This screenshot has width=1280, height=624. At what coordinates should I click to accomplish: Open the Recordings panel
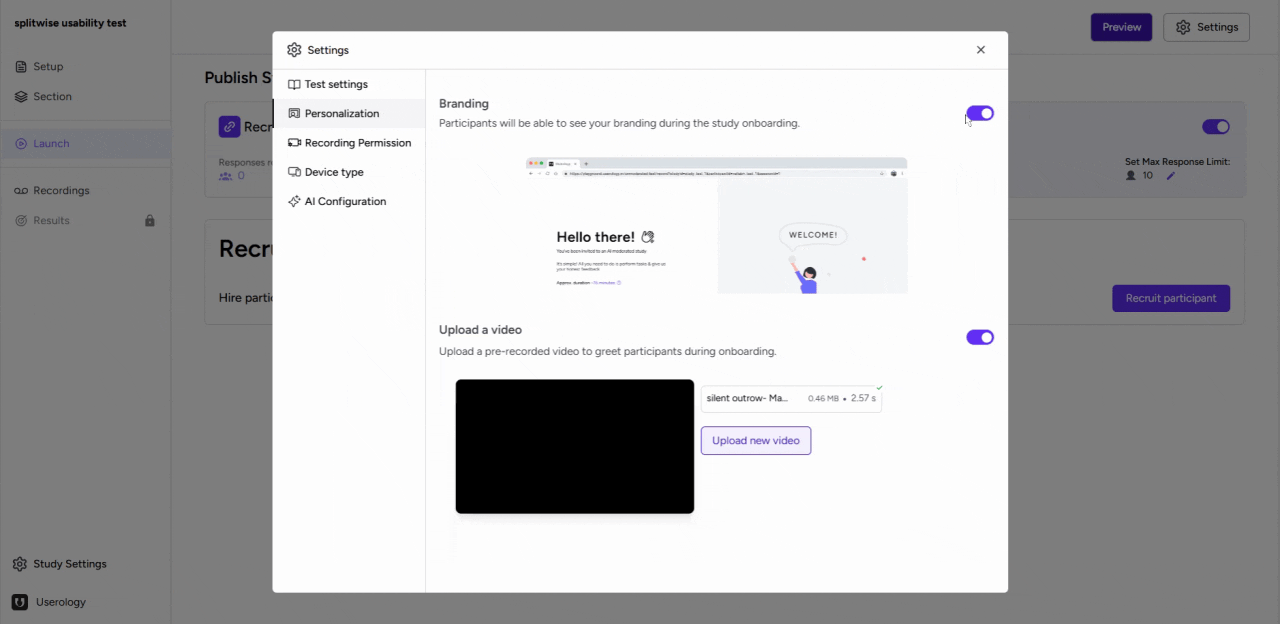click(20, 190)
